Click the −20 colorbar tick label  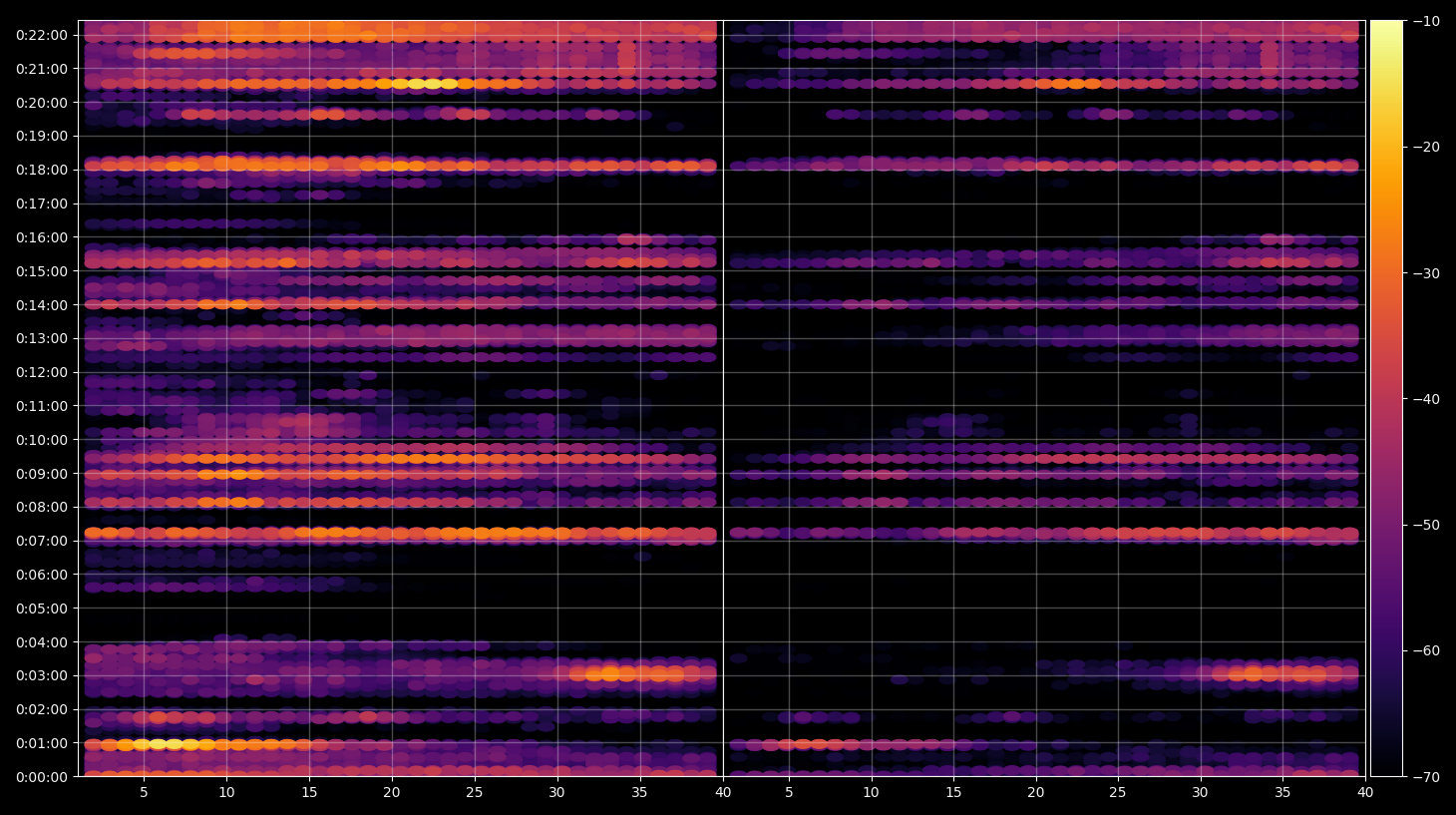click(x=1427, y=147)
